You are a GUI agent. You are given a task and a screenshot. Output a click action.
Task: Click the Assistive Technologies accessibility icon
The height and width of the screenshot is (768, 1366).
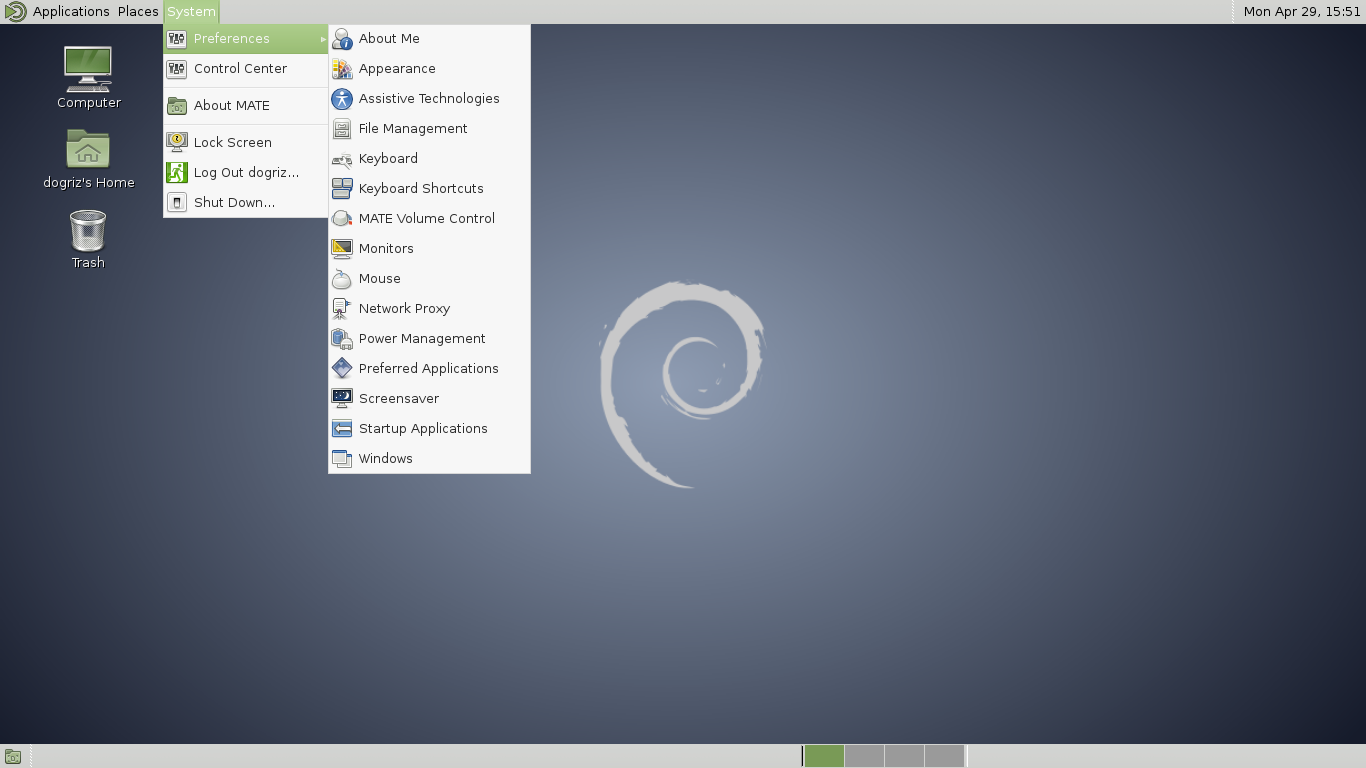point(342,99)
